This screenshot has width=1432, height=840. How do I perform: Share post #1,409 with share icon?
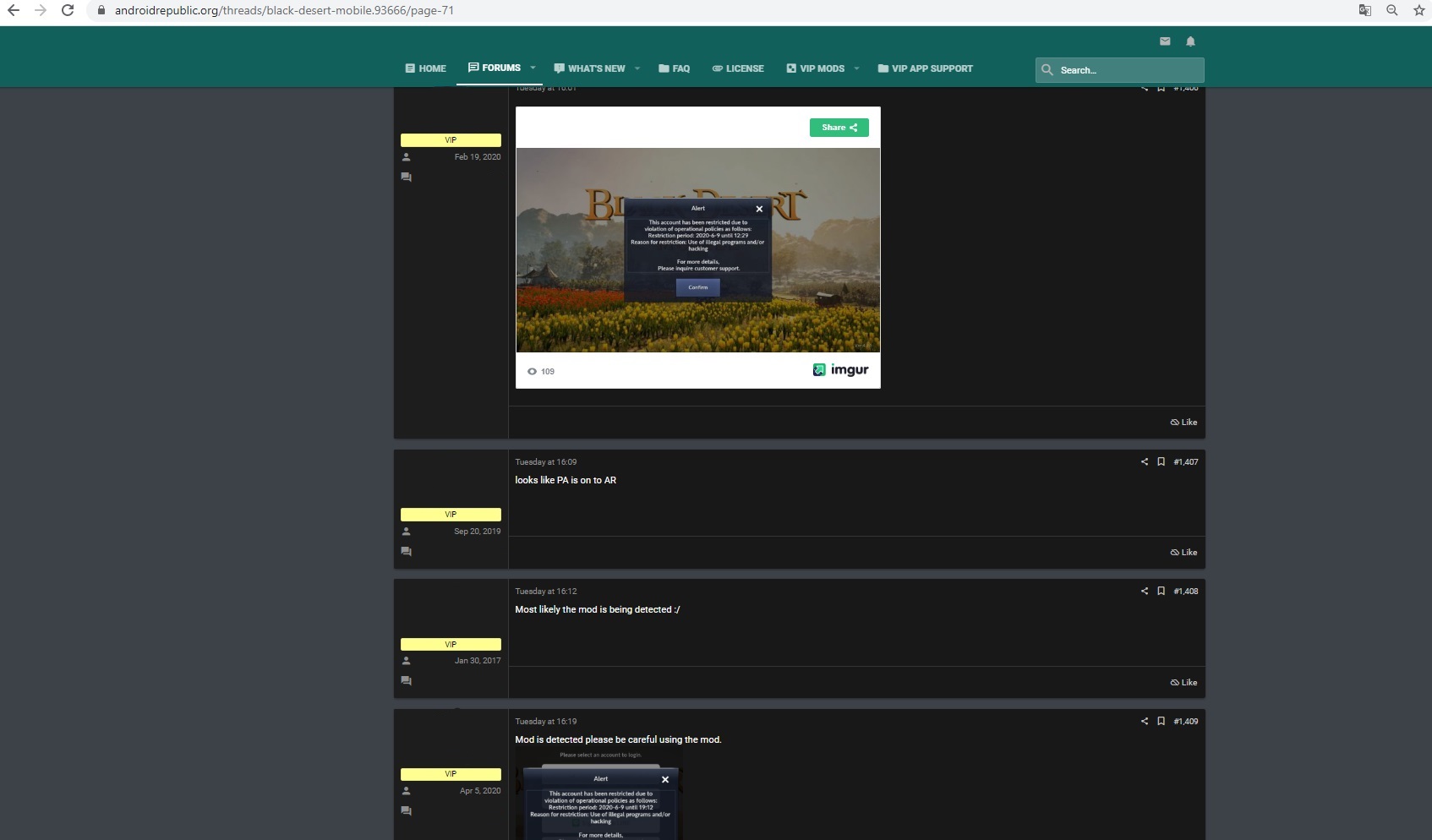1145,722
